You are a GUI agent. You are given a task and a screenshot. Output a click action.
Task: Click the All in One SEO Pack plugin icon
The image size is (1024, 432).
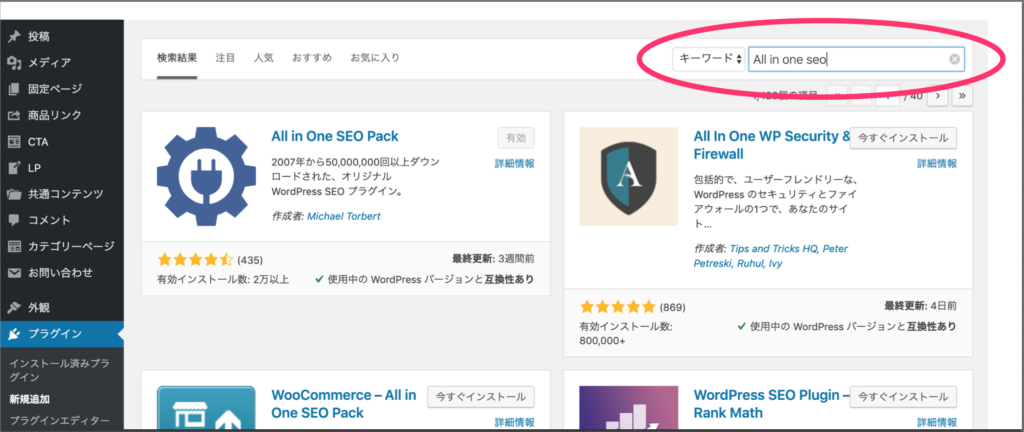pyautogui.click(x=206, y=176)
